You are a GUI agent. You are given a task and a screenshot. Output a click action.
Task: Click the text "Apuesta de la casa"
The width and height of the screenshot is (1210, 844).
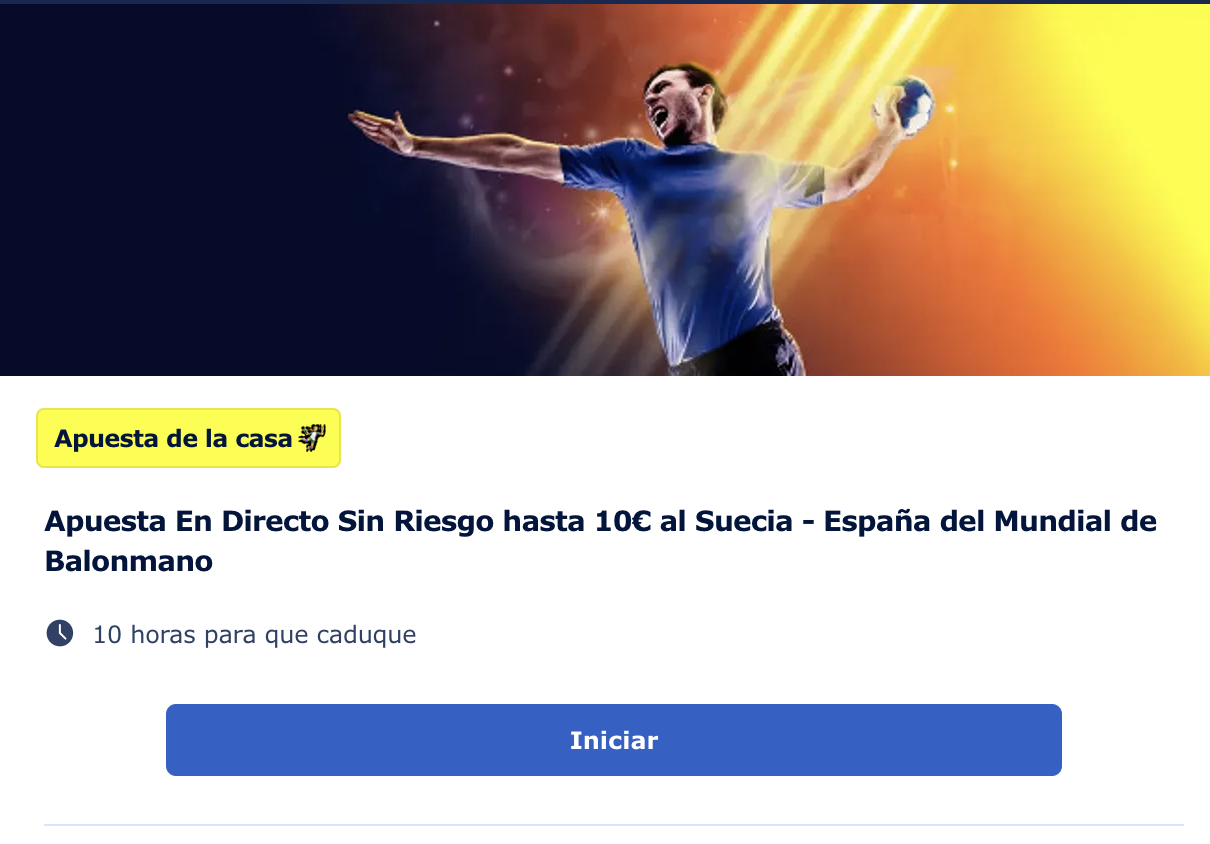173,438
